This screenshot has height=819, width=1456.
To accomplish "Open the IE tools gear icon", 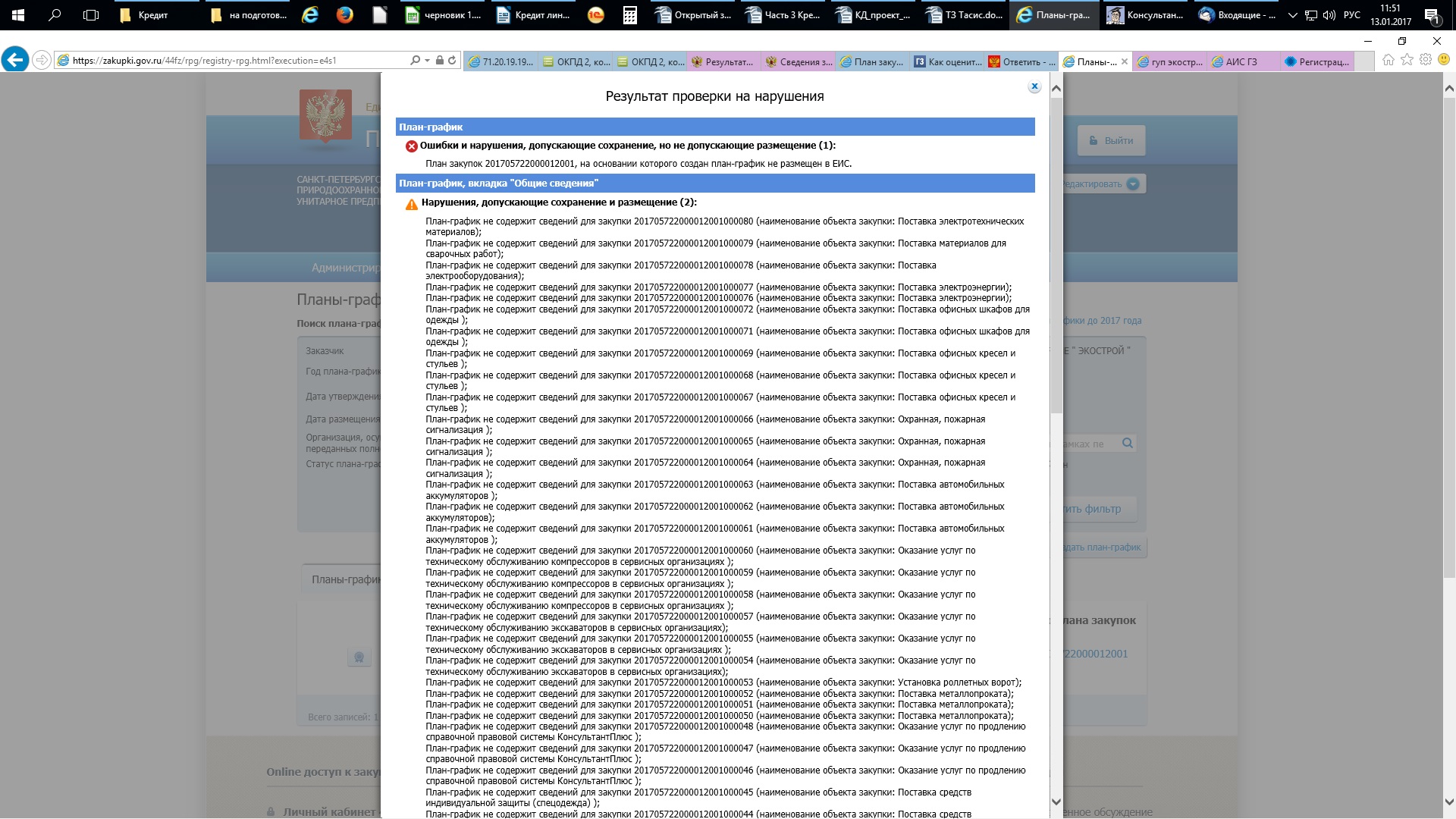I will click(x=1426, y=60).
